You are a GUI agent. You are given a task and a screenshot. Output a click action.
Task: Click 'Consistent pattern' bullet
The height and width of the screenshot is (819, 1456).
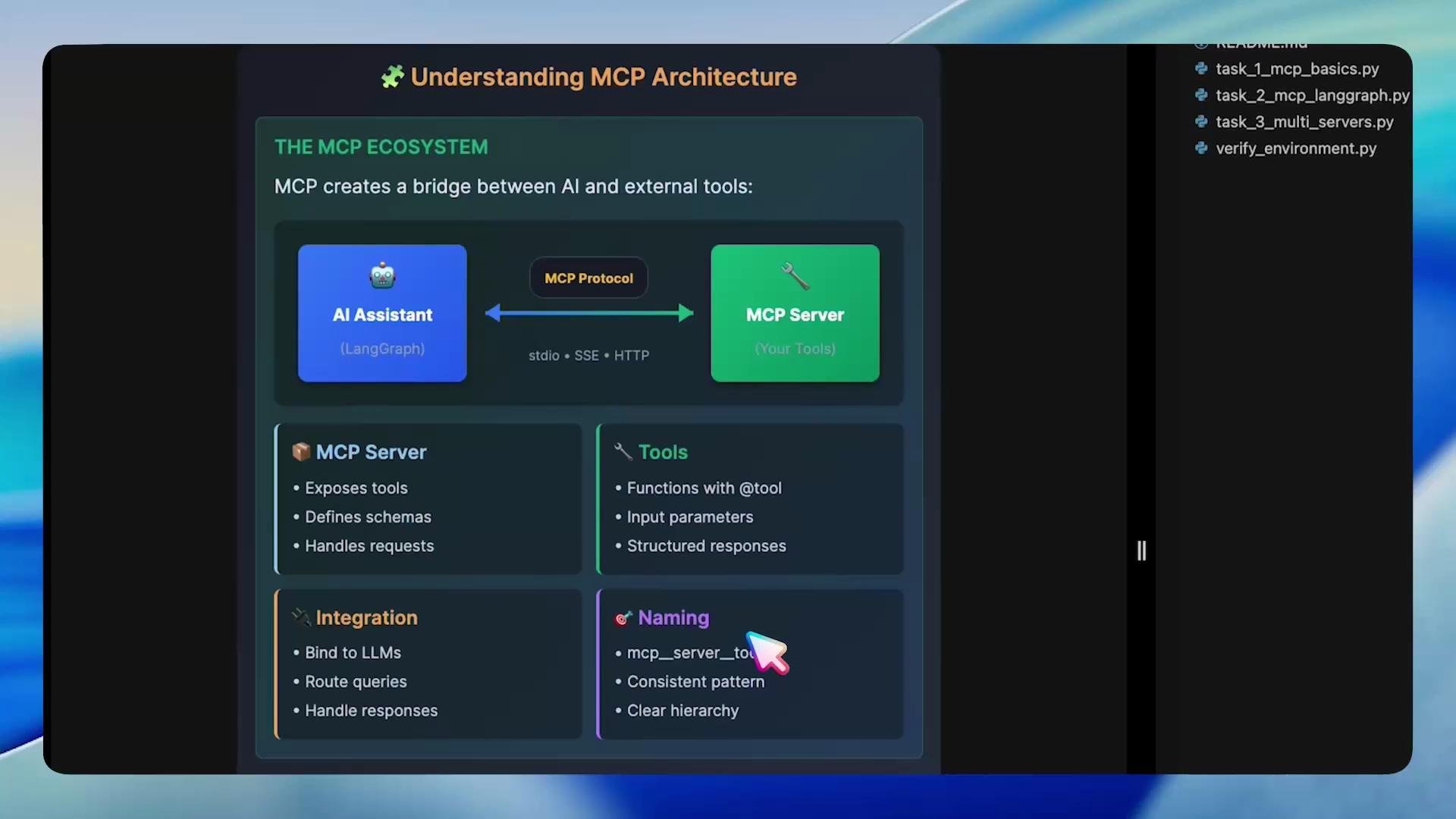pyautogui.click(x=695, y=682)
